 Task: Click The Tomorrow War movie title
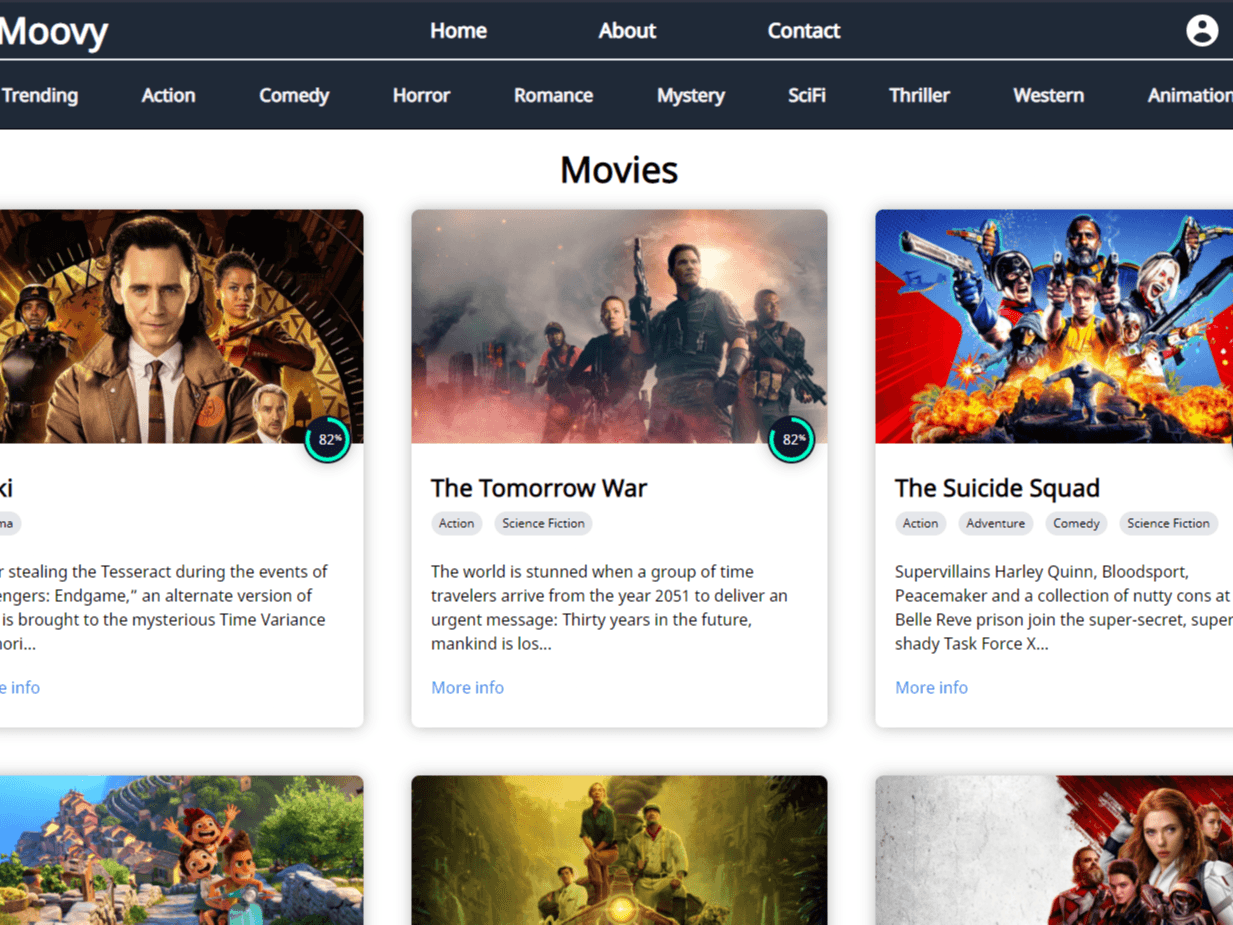coord(539,488)
